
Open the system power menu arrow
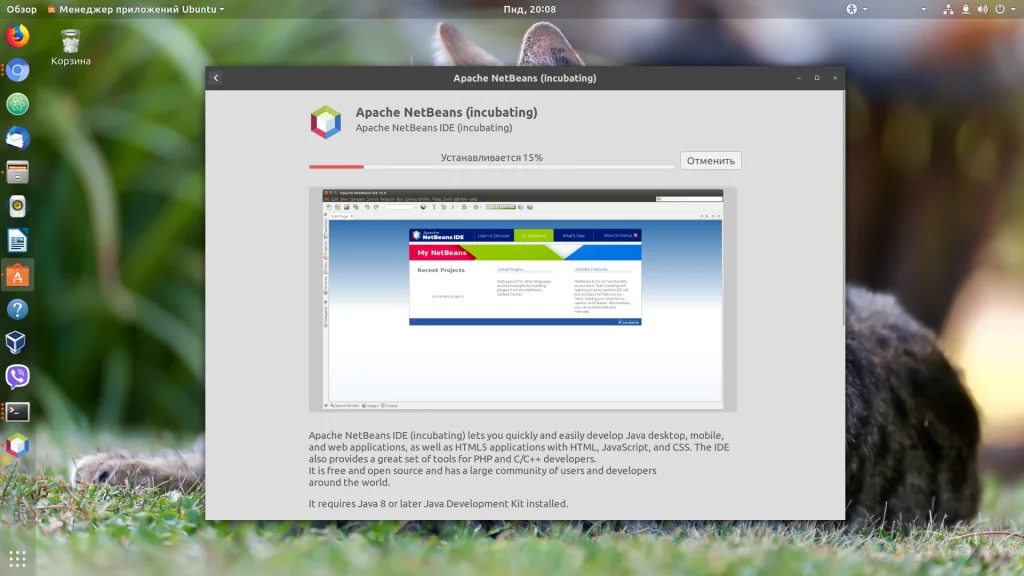pos(1013,9)
